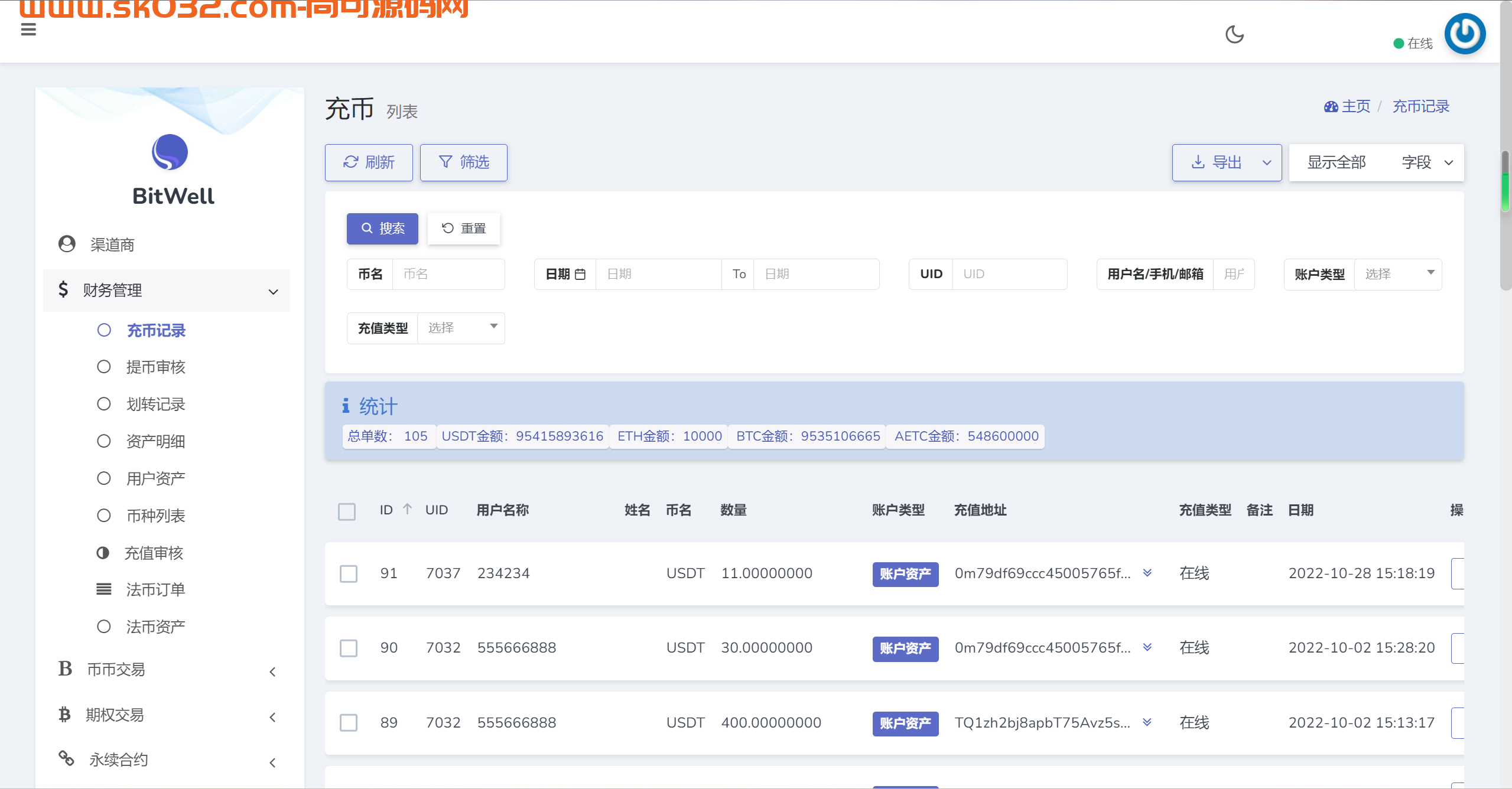The height and width of the screenshot is (789, 1512).
Task: Expand the 币币交易 menu
Action: 167,670
